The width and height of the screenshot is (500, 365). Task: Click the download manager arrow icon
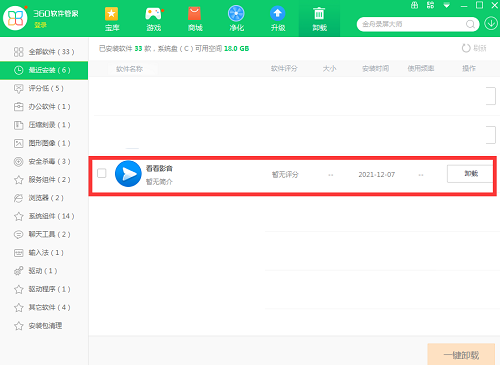tap(491, 24)
